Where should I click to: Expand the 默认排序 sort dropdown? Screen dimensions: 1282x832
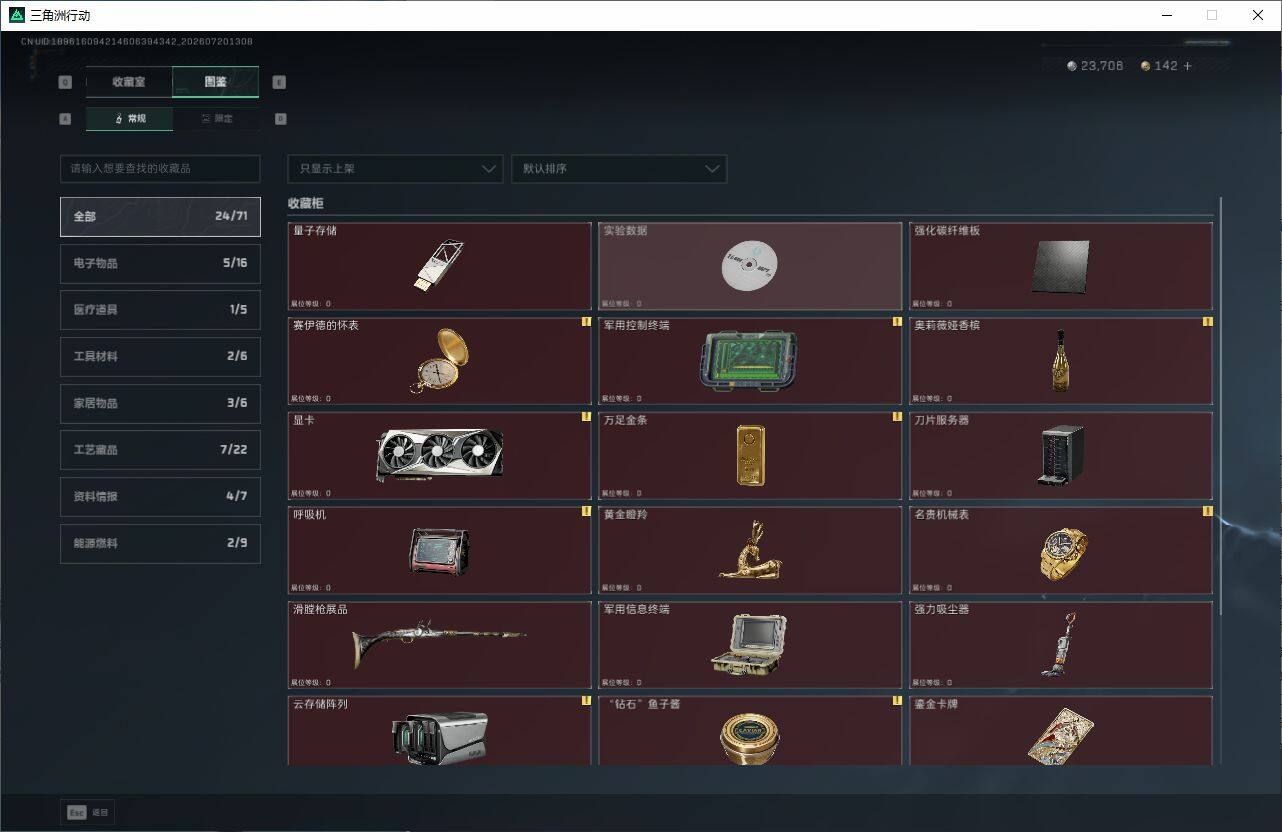pyautogui.click(x=619, y=168)
